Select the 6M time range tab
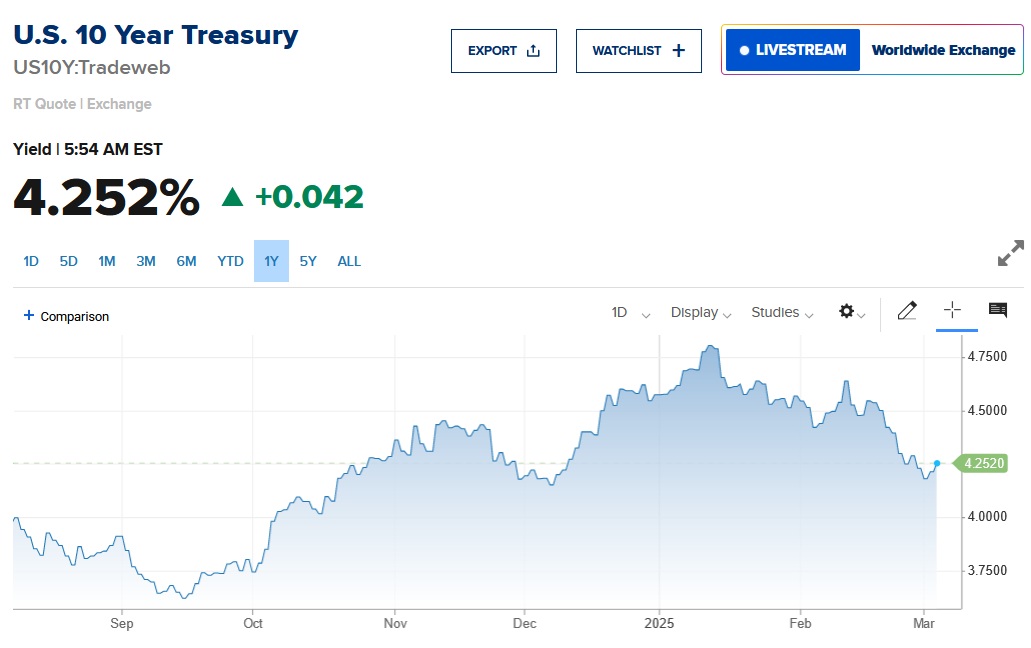The image size is (1031, 648). click(x=186, y=261)
